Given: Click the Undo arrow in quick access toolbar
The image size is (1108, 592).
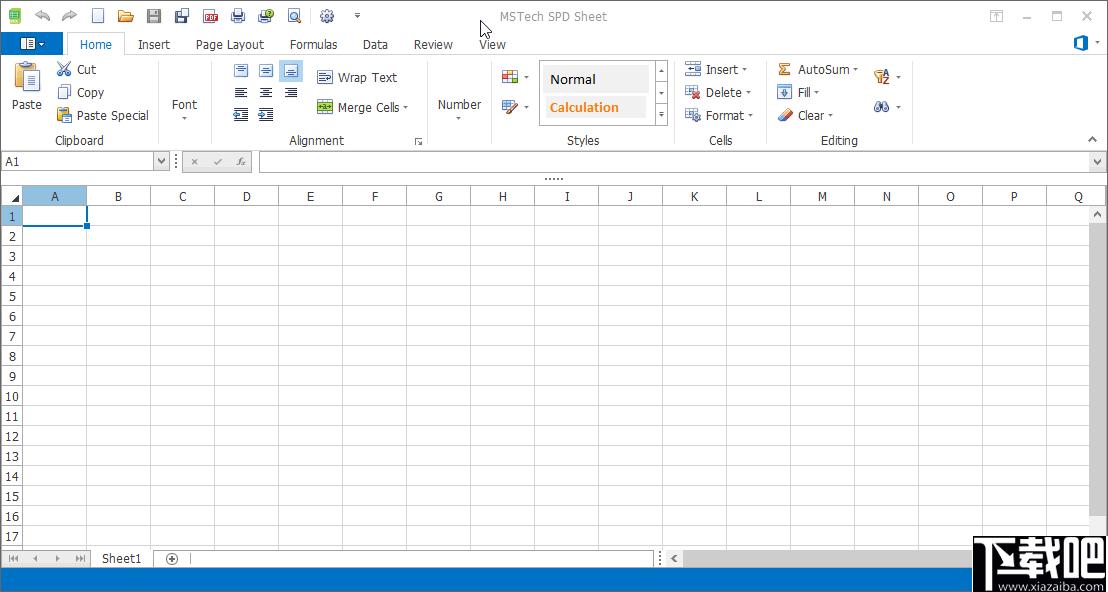Looking at the screenshot, I should tap(42, 16).
